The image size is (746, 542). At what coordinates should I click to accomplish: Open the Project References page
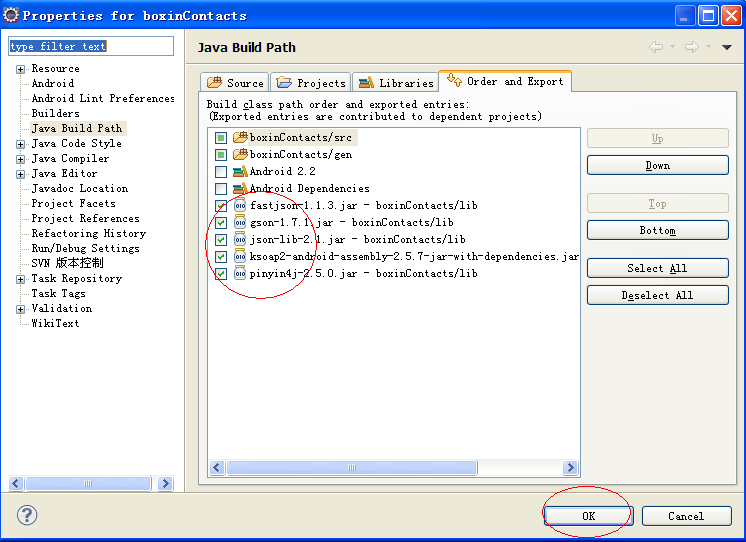86,218
